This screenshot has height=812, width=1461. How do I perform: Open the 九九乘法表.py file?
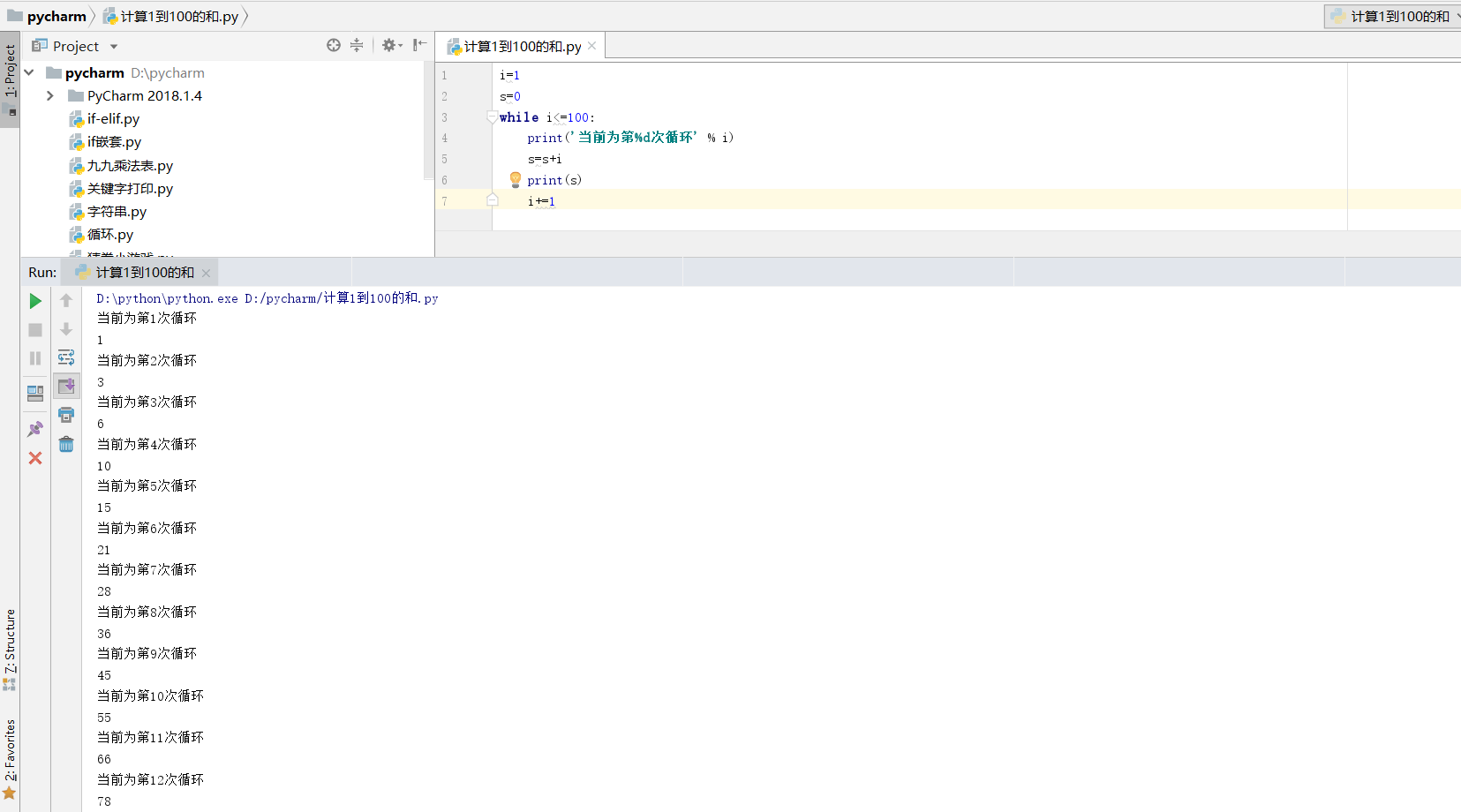click(130, 166)
